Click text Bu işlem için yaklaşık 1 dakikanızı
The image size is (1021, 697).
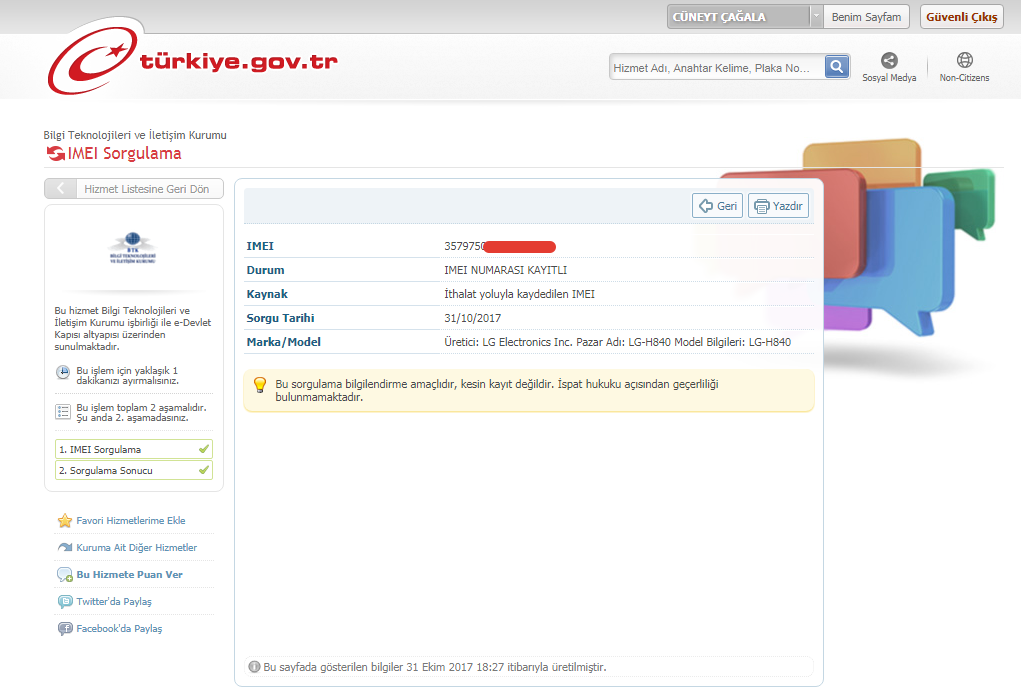tap(128, 375)
